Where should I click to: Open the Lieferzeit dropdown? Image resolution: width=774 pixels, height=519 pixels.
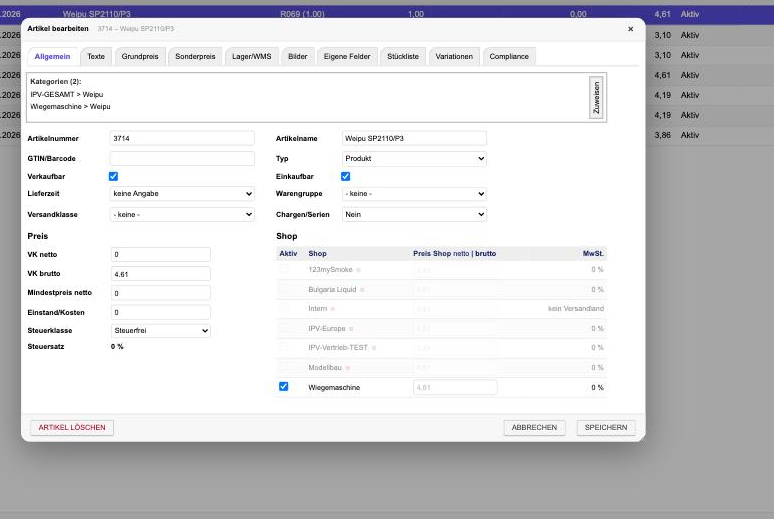182,194
